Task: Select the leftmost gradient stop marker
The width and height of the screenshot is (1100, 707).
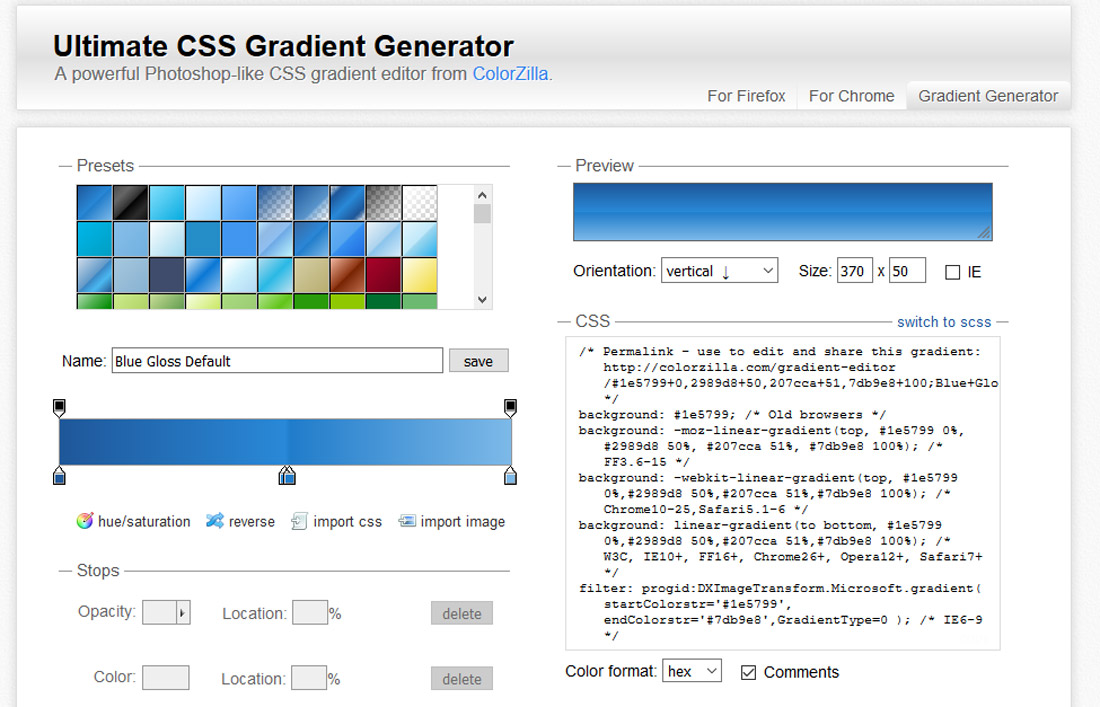Action: point(60,479)
